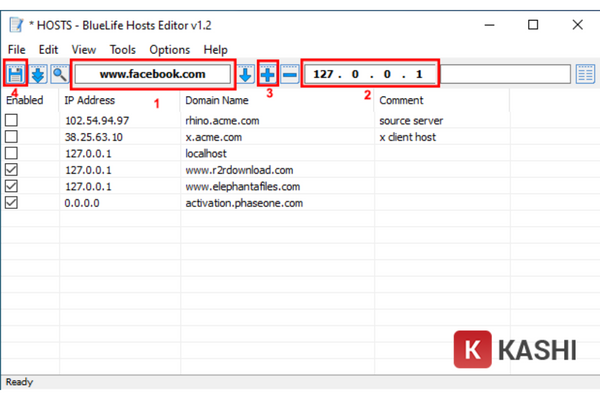Click the blue down arrow after domain field
The height and width of the screenshot is (400, 600).
pos(246,74)
